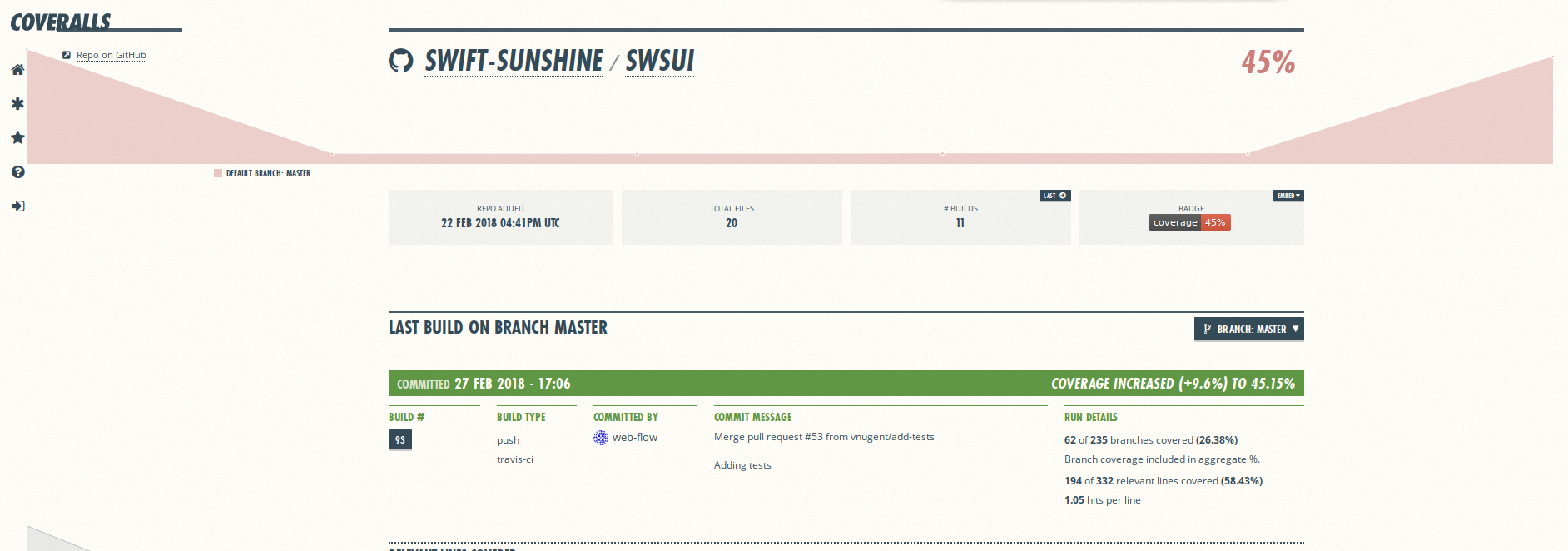1568x551 pixels.
Task: Click the Coverage Increased to 45.15% text
Action: coord(1173,384)
